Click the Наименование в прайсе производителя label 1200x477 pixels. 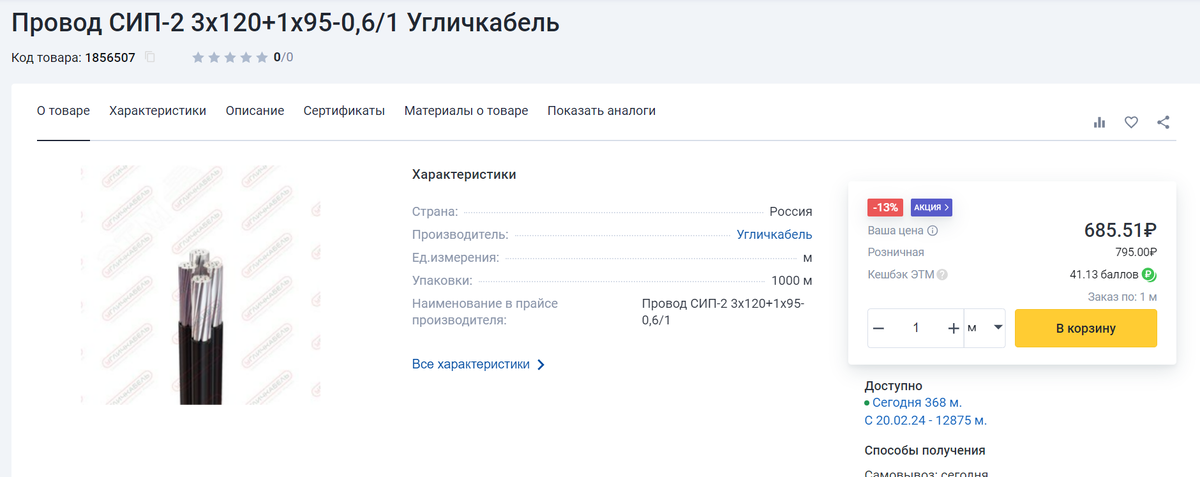pos(485,311)
